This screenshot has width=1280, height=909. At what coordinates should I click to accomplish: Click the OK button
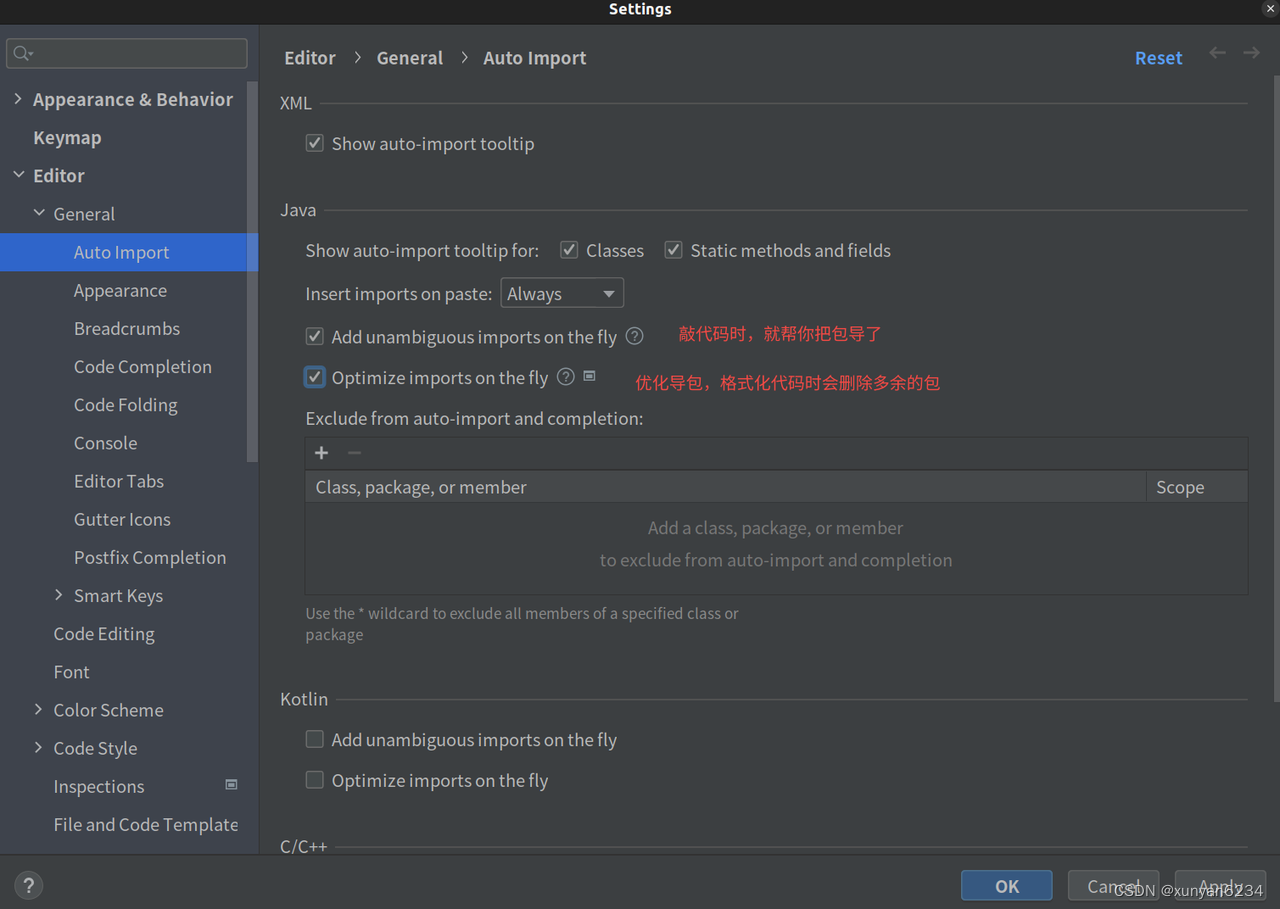tap(1006, 886)
